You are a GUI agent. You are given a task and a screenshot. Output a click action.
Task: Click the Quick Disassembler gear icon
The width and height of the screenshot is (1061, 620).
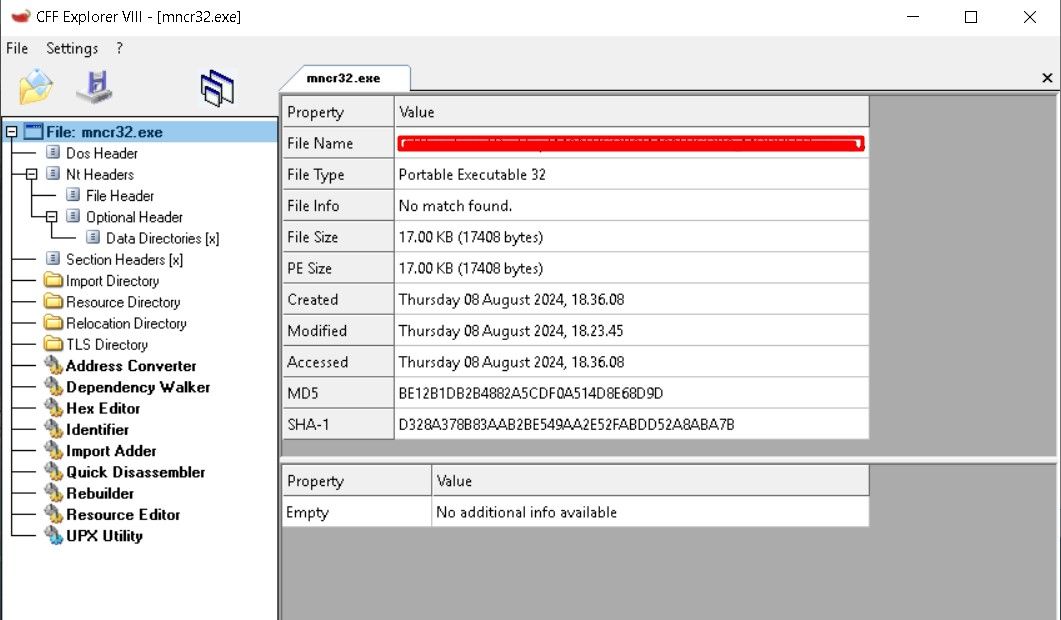53,472
